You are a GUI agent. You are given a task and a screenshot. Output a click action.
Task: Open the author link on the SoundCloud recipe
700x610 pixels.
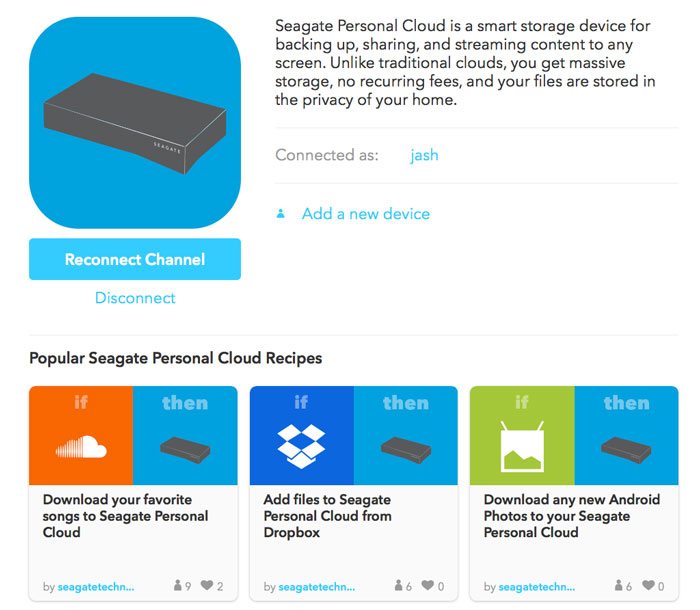tap(96, 587)
